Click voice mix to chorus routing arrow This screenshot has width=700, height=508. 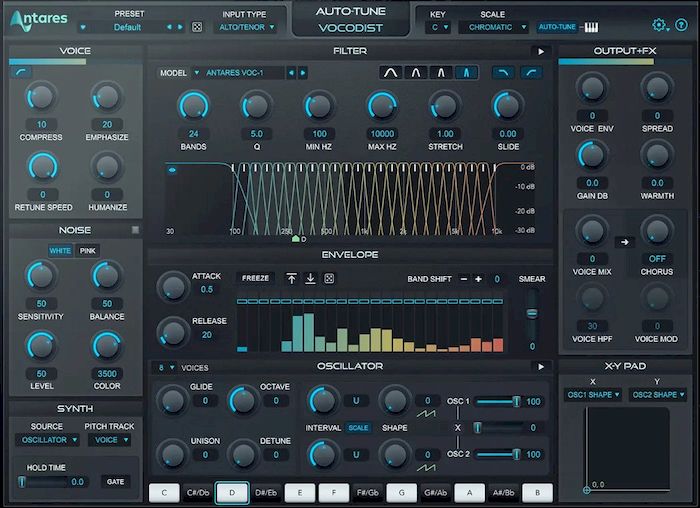(x=625, y=242)
